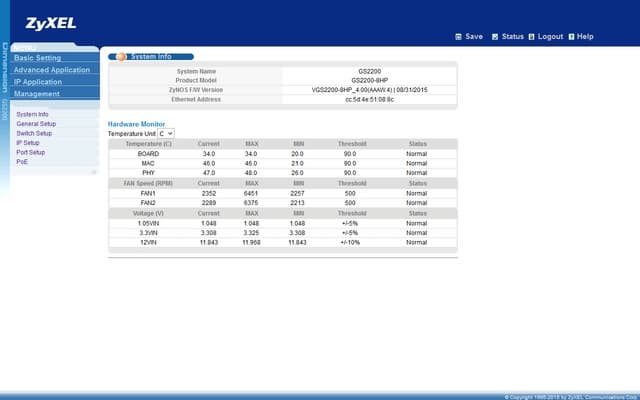This screenshot has width=640, height=400.
Task: Log out using the Logout link
Action: click(550, 37)
